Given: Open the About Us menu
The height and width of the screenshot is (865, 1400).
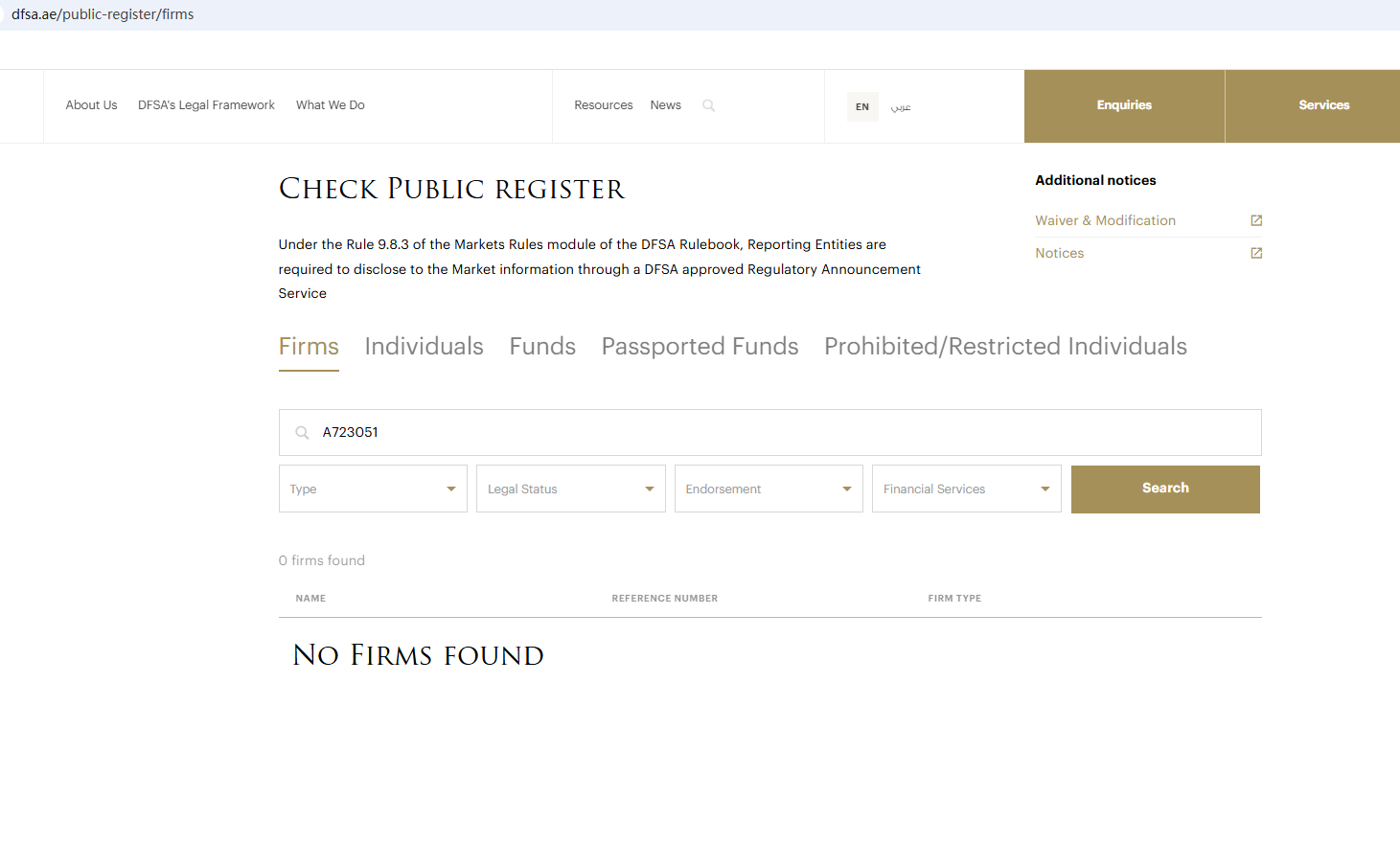Looking at the screenshot, I should point(91,105).
